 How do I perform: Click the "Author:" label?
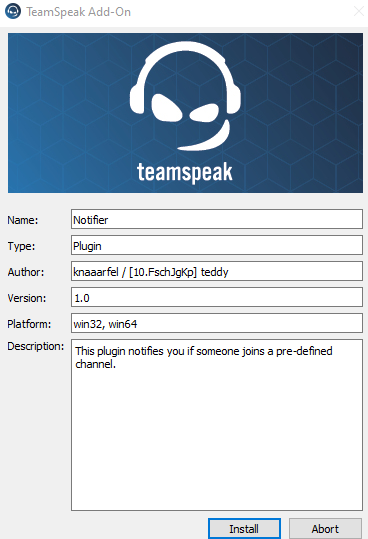click(26, 272)
